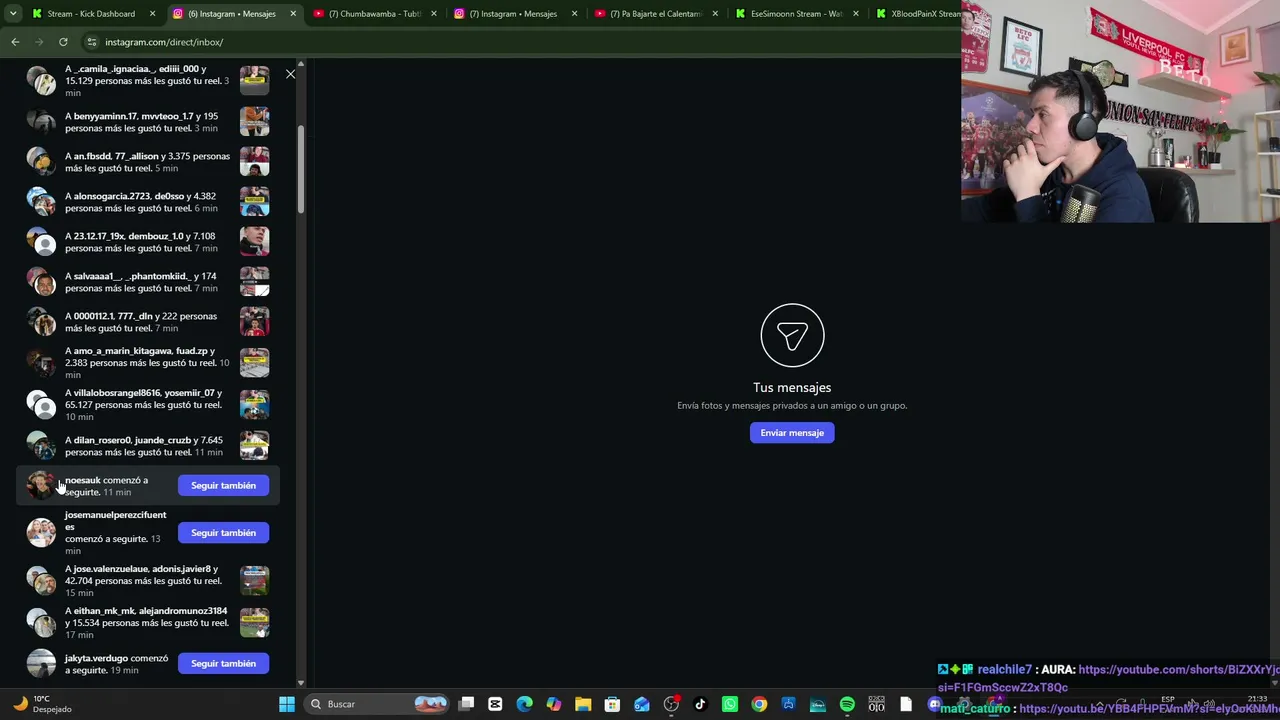Open reel thumbnail for alonsogarcia.2723 notification

click(254, 202)
